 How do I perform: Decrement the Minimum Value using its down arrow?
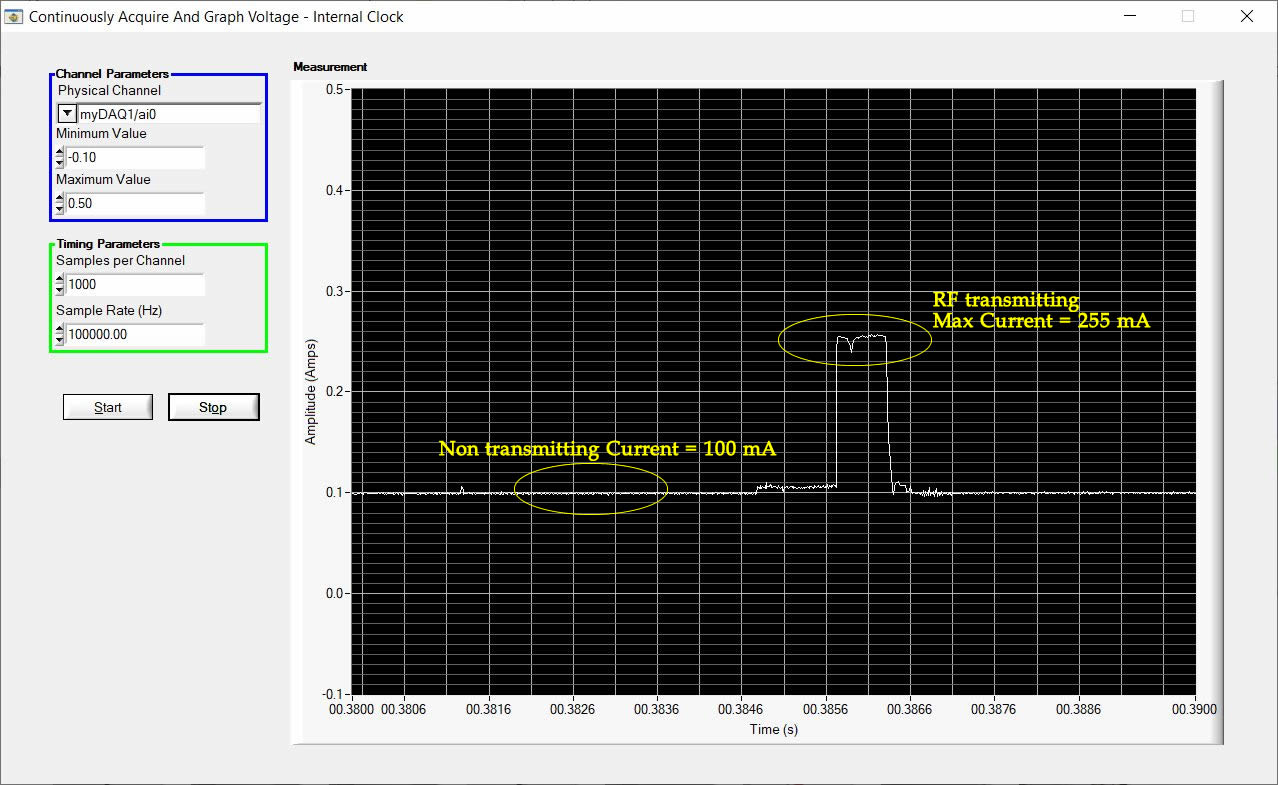pyautogui.click(x=58, y=162)
